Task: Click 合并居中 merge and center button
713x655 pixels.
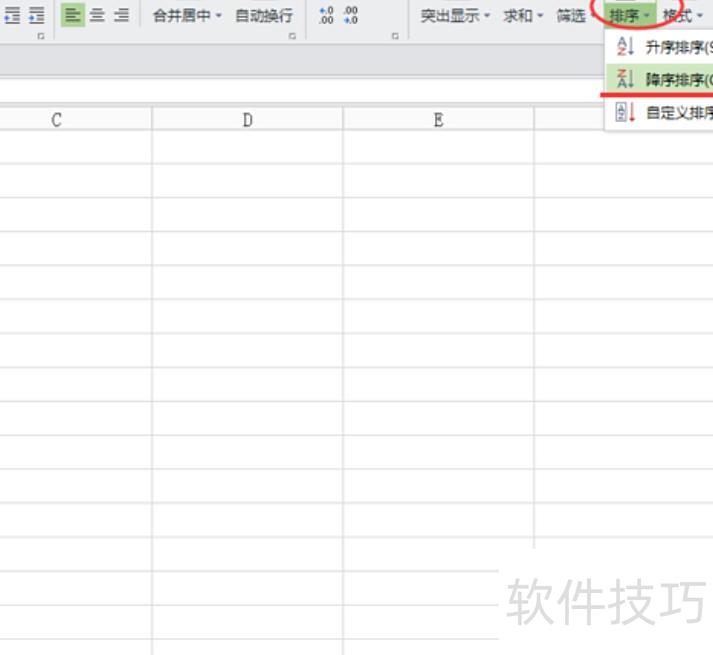Action: [182, 16]
